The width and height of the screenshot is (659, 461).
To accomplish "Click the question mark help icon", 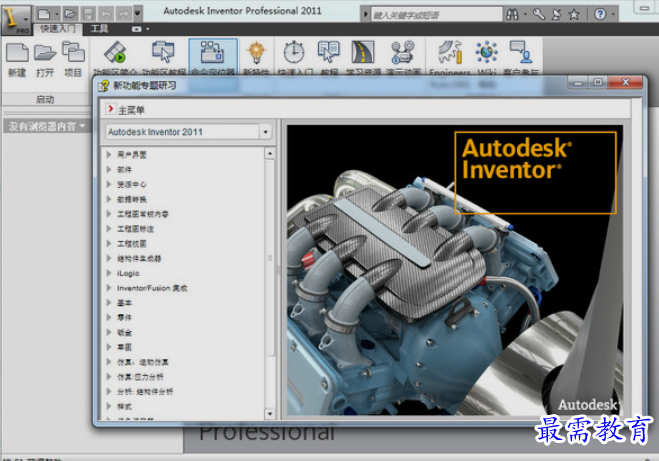I will pos(600,15).
